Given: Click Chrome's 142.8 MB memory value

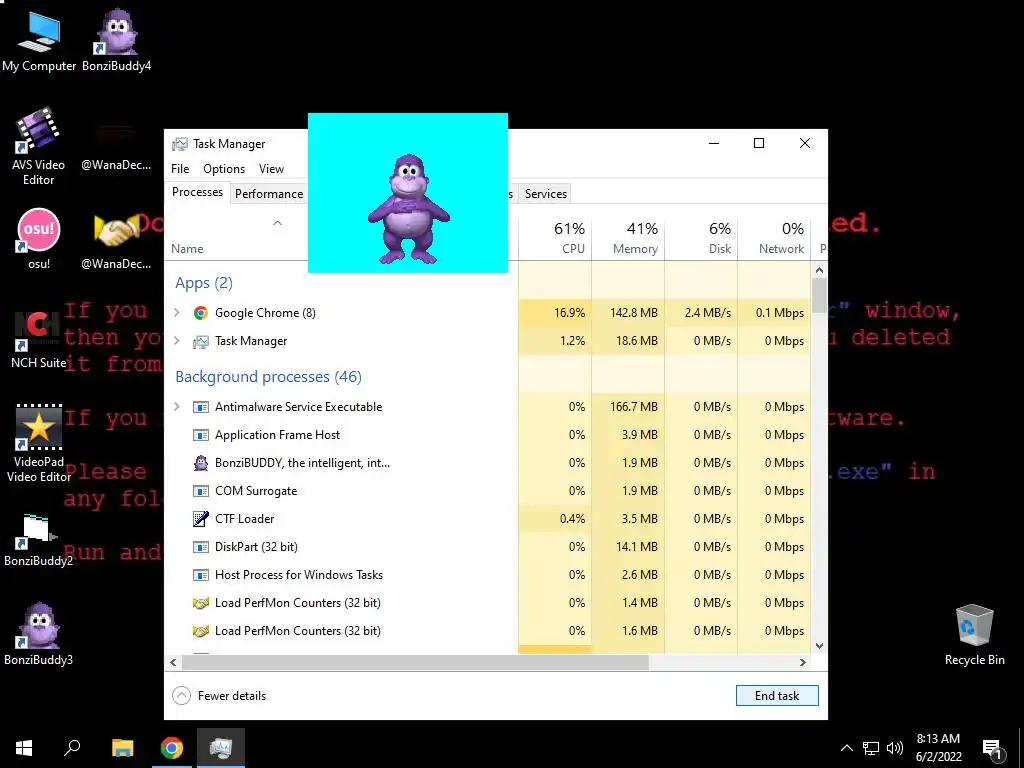Looking at the screenshot, I should (633, 313).
